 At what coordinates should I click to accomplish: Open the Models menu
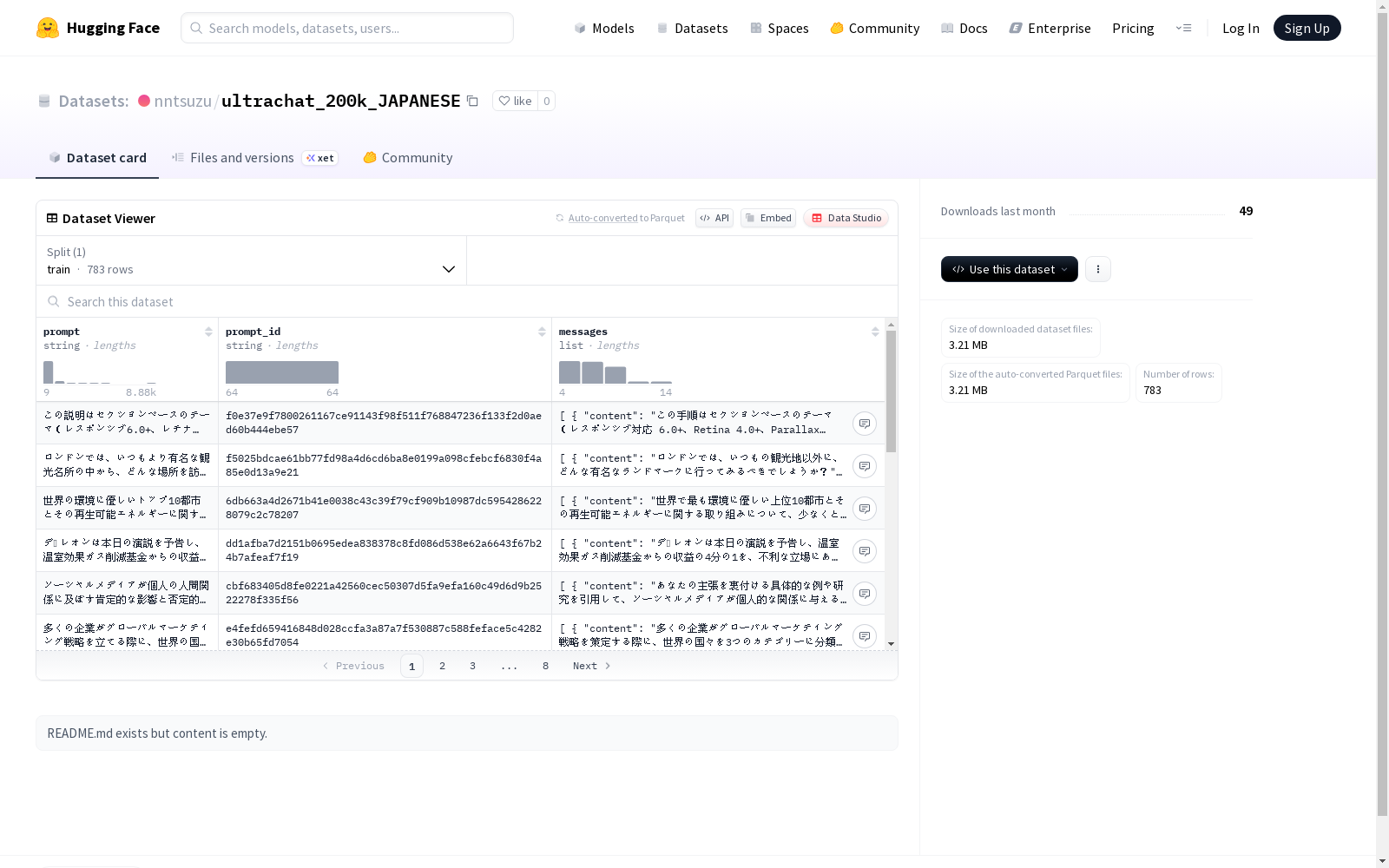coord(604,28)
